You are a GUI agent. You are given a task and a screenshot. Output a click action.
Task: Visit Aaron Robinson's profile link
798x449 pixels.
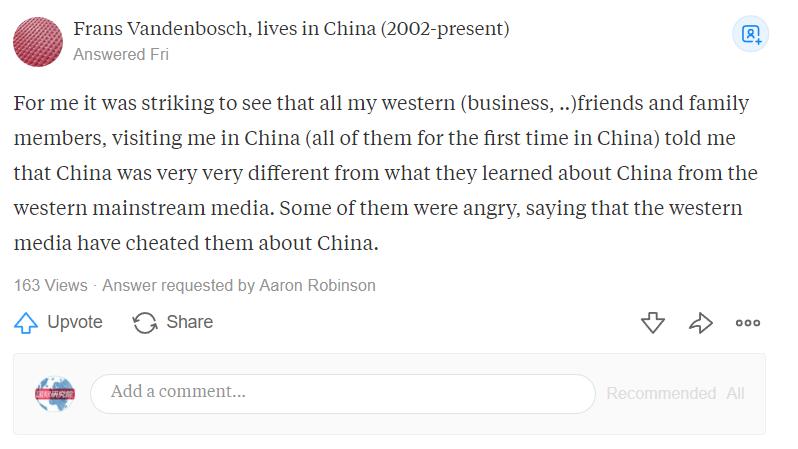click(317, 285)
